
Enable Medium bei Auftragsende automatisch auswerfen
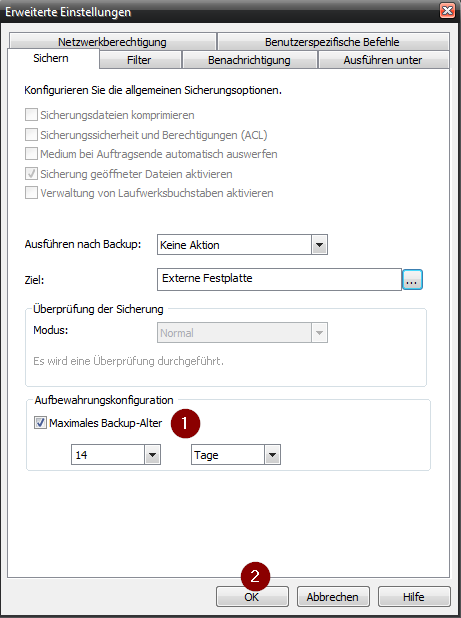point(32,154)
